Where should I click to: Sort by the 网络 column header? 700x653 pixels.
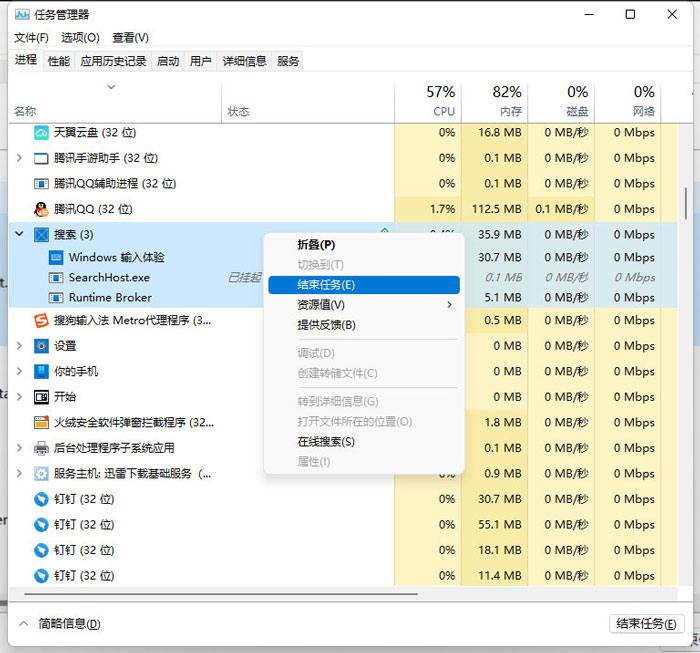click(x=628, y=102)
